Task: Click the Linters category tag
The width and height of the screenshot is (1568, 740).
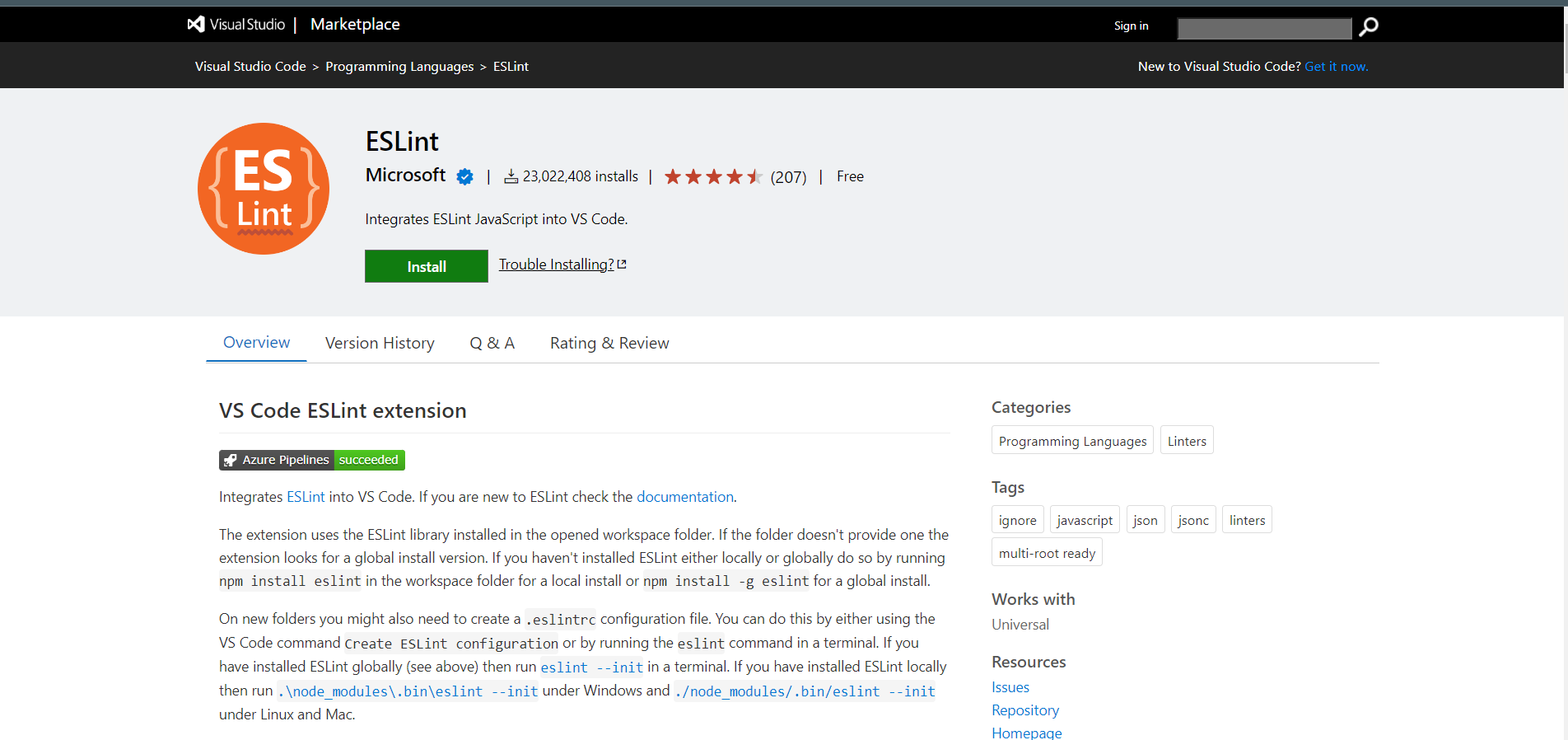Action: [x=1187, y=441]
